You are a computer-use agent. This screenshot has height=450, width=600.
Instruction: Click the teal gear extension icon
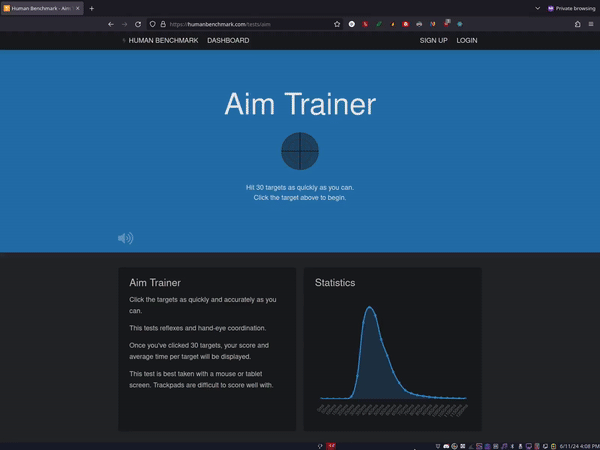coord(460,24)
